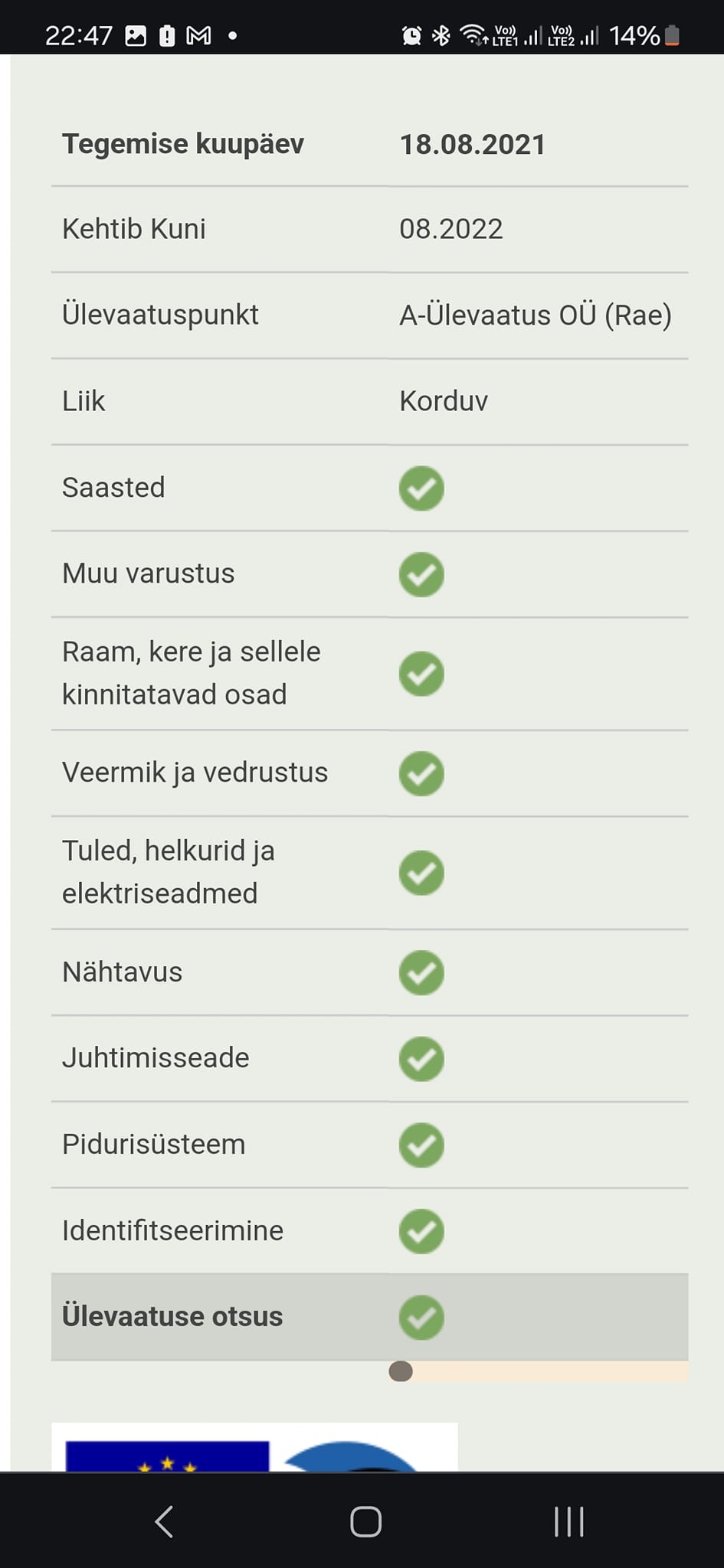The width and height of the screenshot is (724, 1568).
Task: Tap the Ülevaatuse otsus row label
Action: (172, 1316)
